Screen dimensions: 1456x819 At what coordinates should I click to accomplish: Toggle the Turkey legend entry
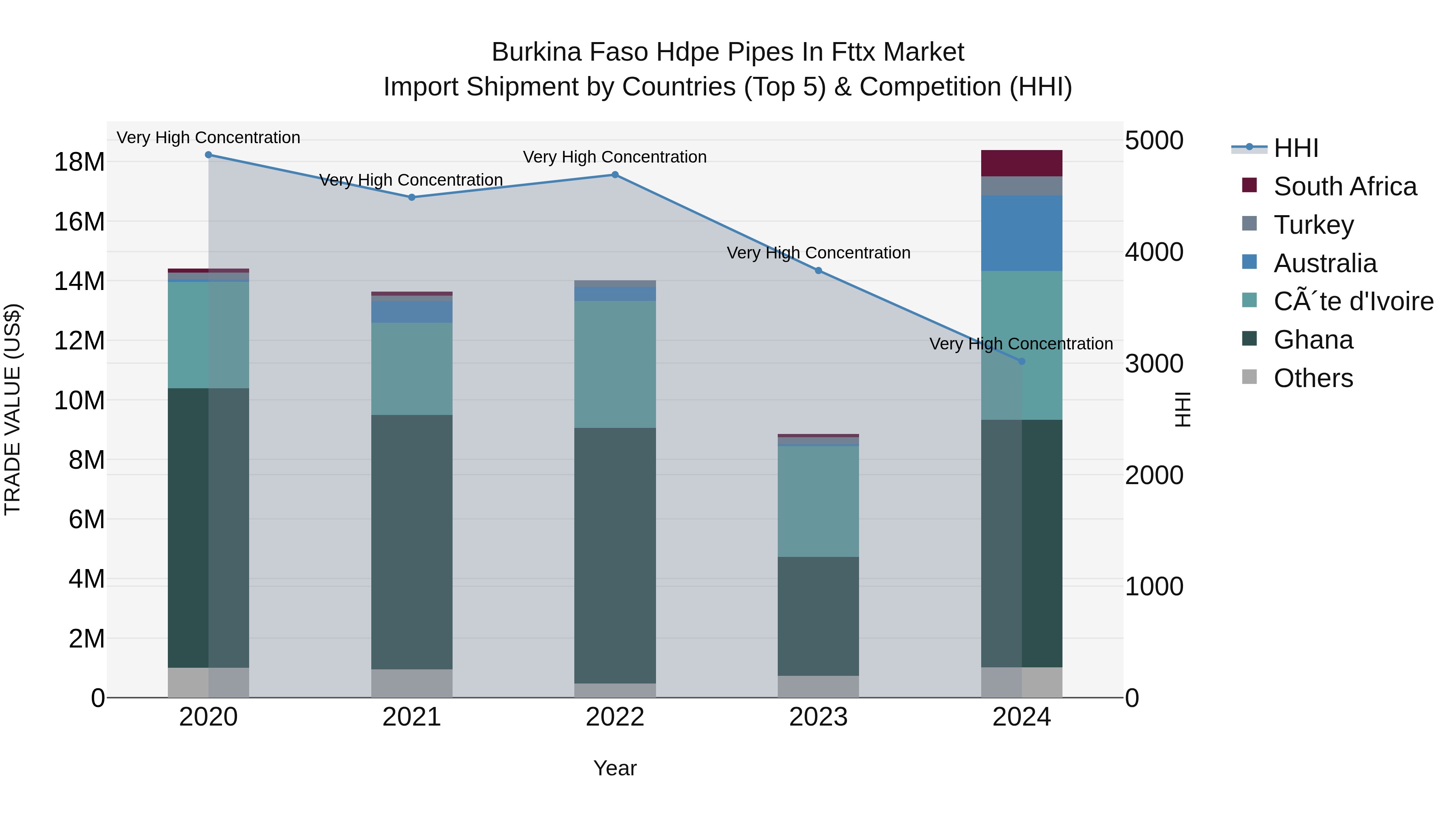click(x=1298, y=225)
